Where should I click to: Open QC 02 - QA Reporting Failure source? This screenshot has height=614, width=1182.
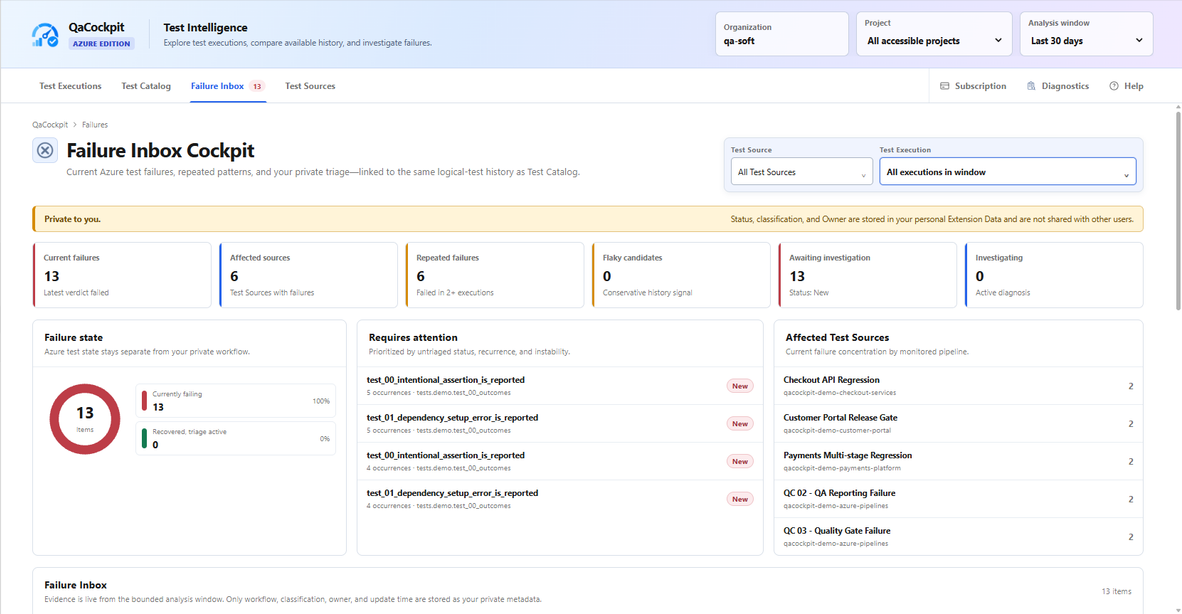point(958,499)
